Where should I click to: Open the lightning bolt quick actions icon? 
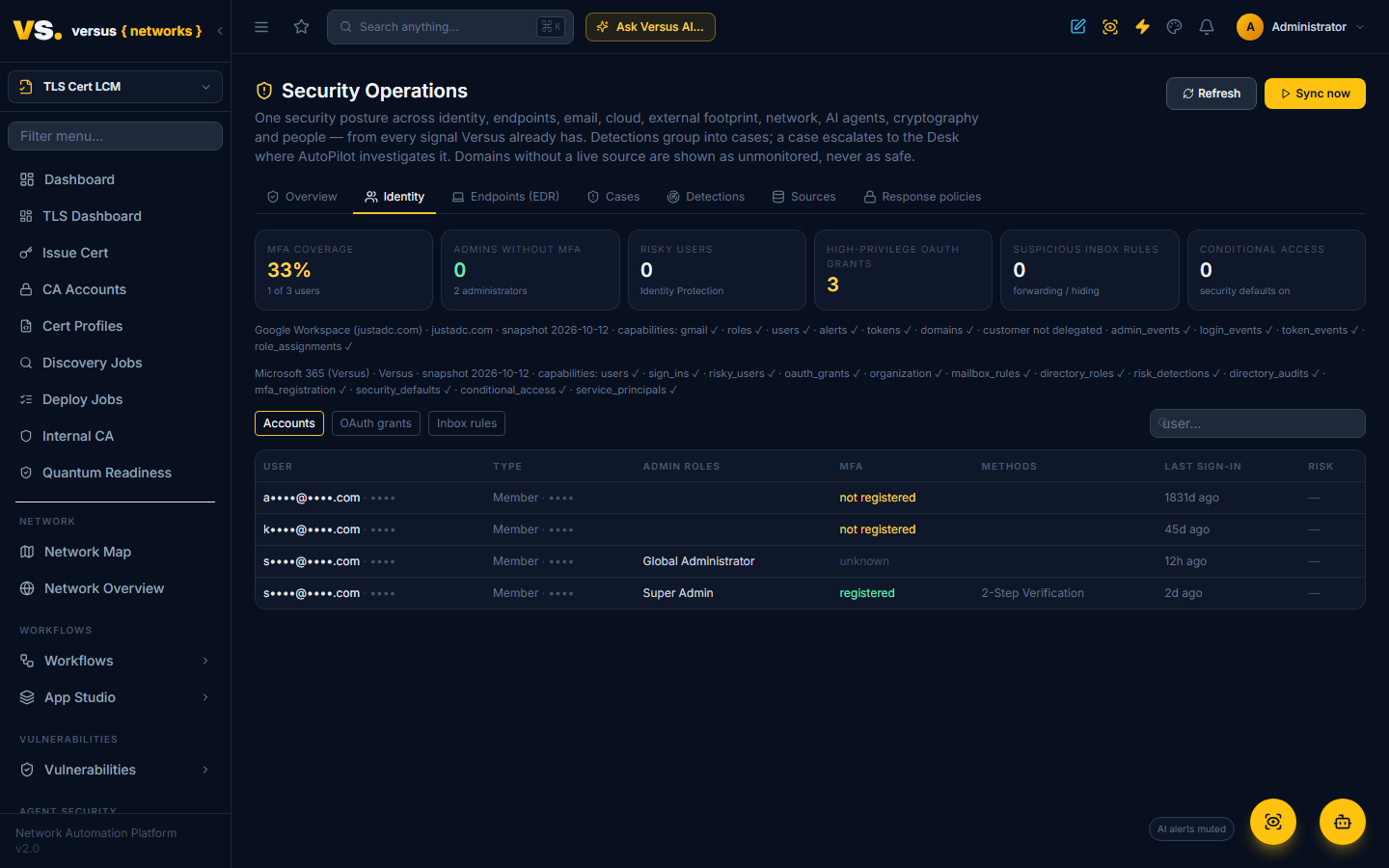1142,27
